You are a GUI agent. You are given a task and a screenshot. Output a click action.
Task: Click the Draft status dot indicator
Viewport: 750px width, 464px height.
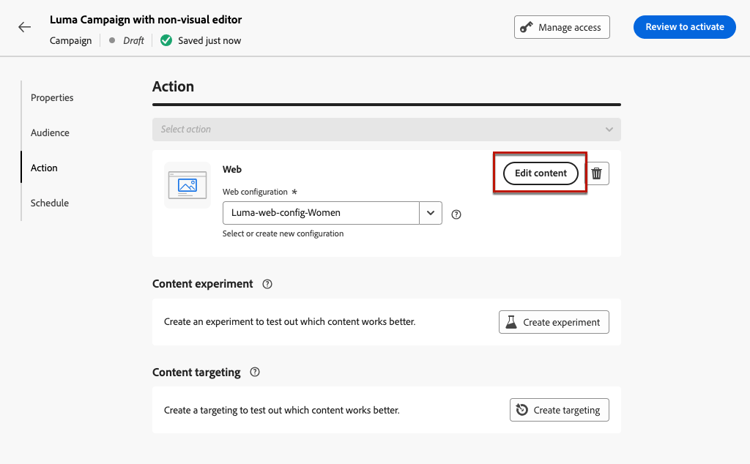[x=113, y=41]
